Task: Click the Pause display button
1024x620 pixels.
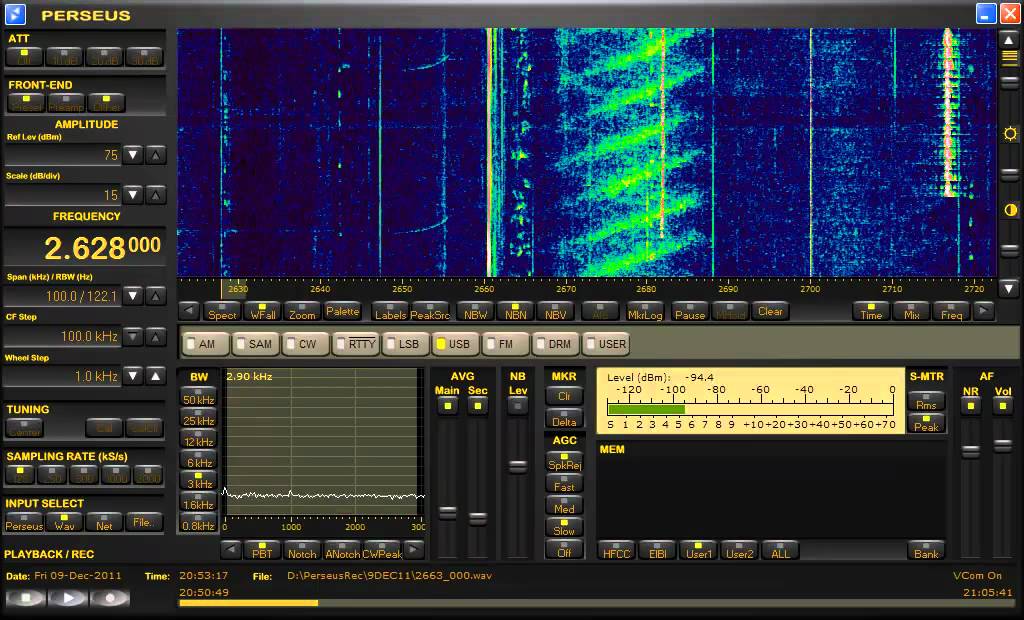Action: (690, 311)
